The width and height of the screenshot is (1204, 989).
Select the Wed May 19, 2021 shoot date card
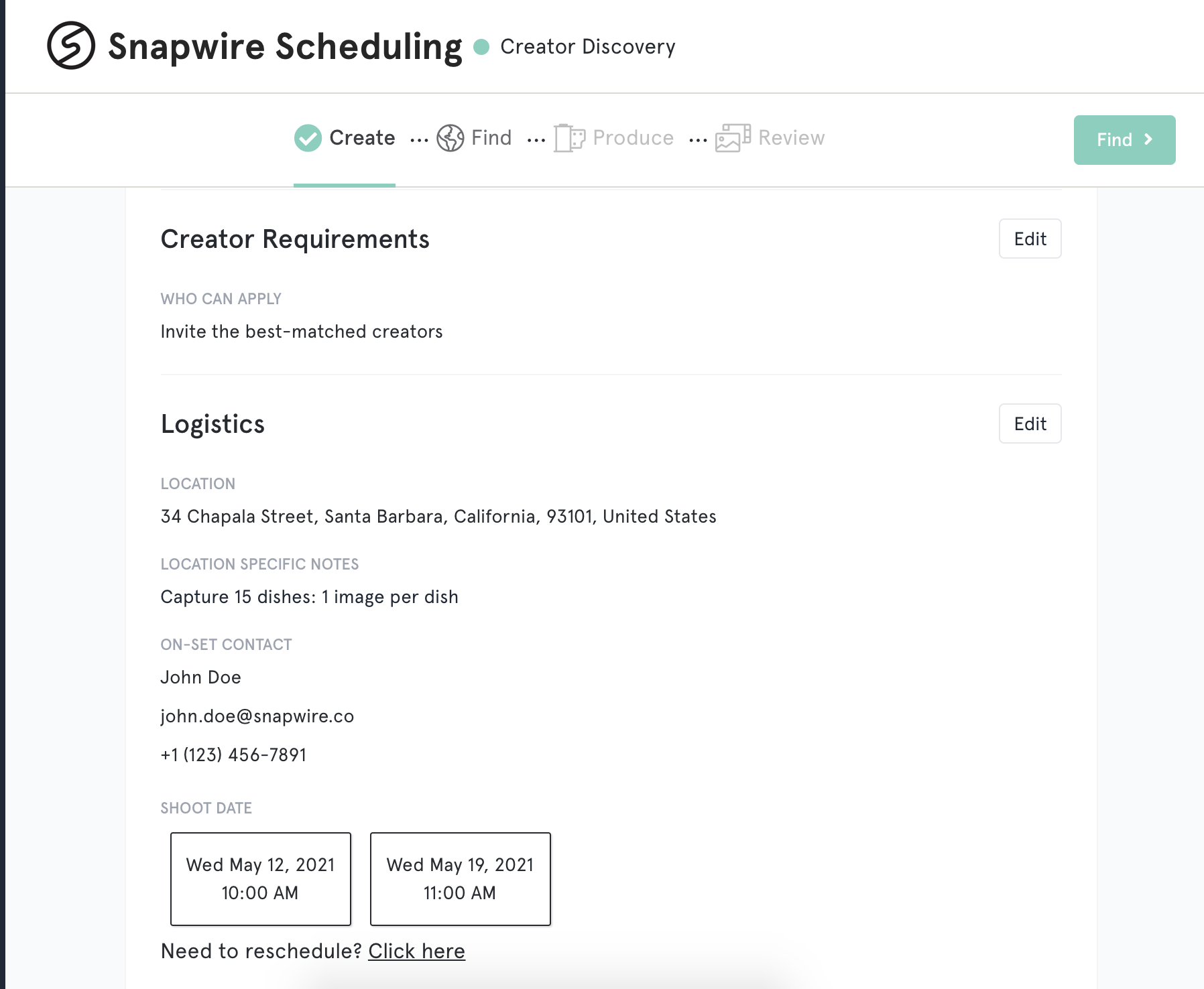coord(461,879)
